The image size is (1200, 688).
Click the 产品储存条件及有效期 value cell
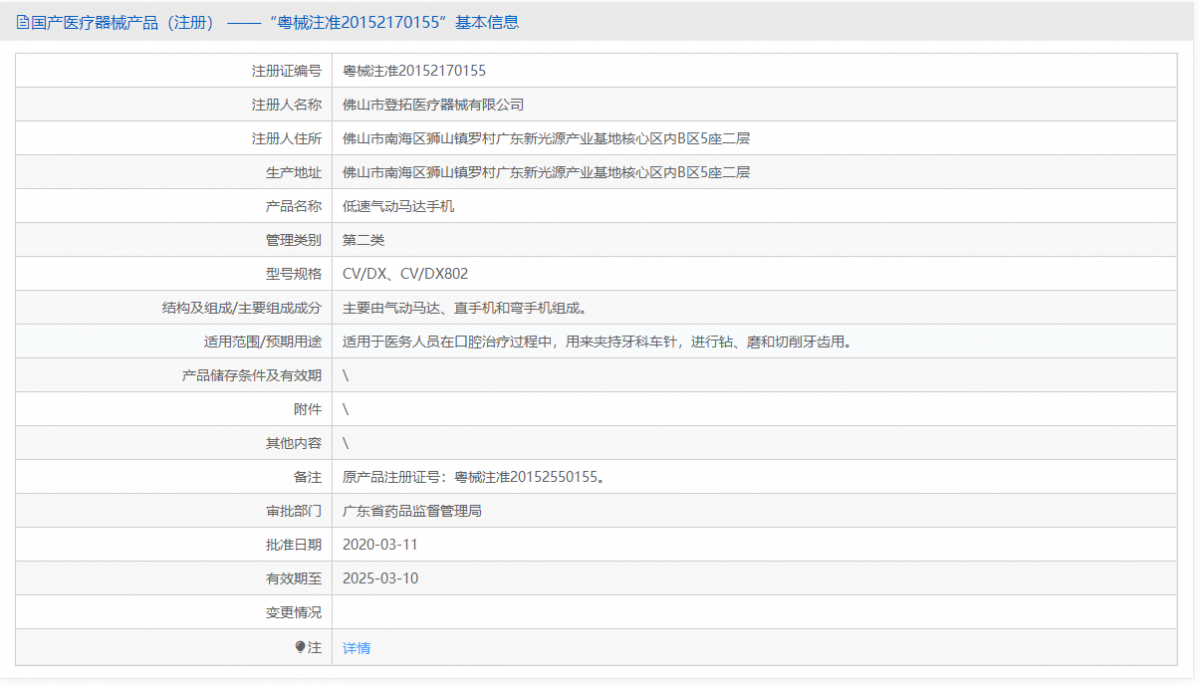pyautogui.click(x=345, y=375)
